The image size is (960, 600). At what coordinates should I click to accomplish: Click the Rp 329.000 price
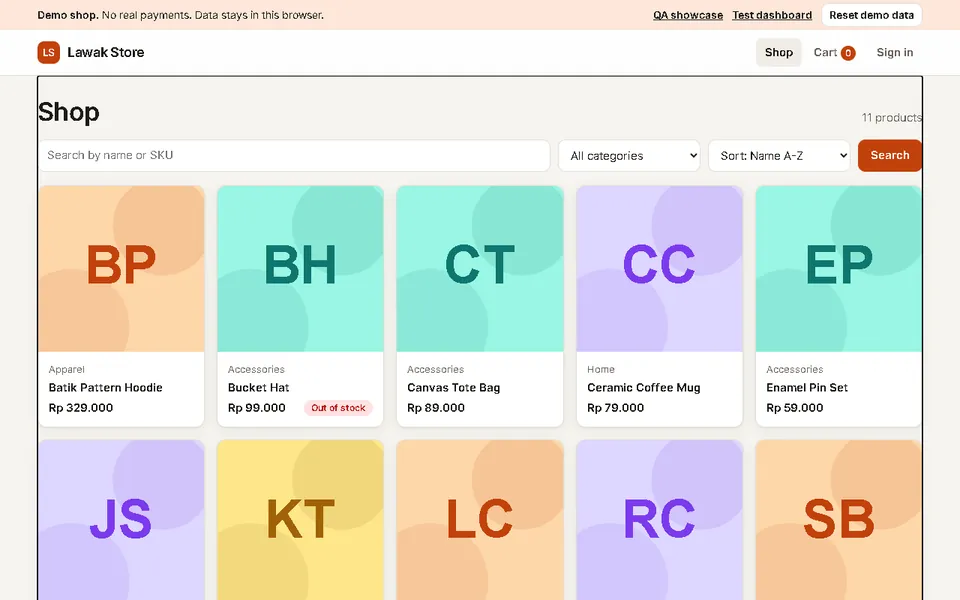pyautogui.click(x=81, y=408)
